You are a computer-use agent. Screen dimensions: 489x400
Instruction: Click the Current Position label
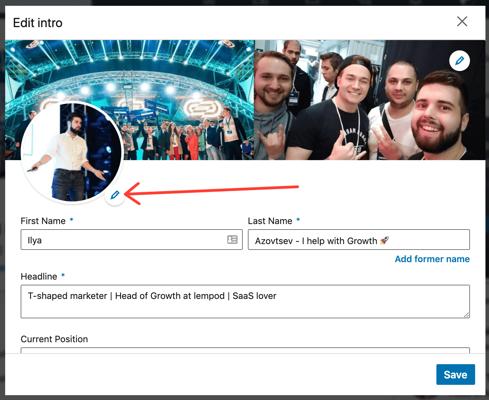(54, 339)
